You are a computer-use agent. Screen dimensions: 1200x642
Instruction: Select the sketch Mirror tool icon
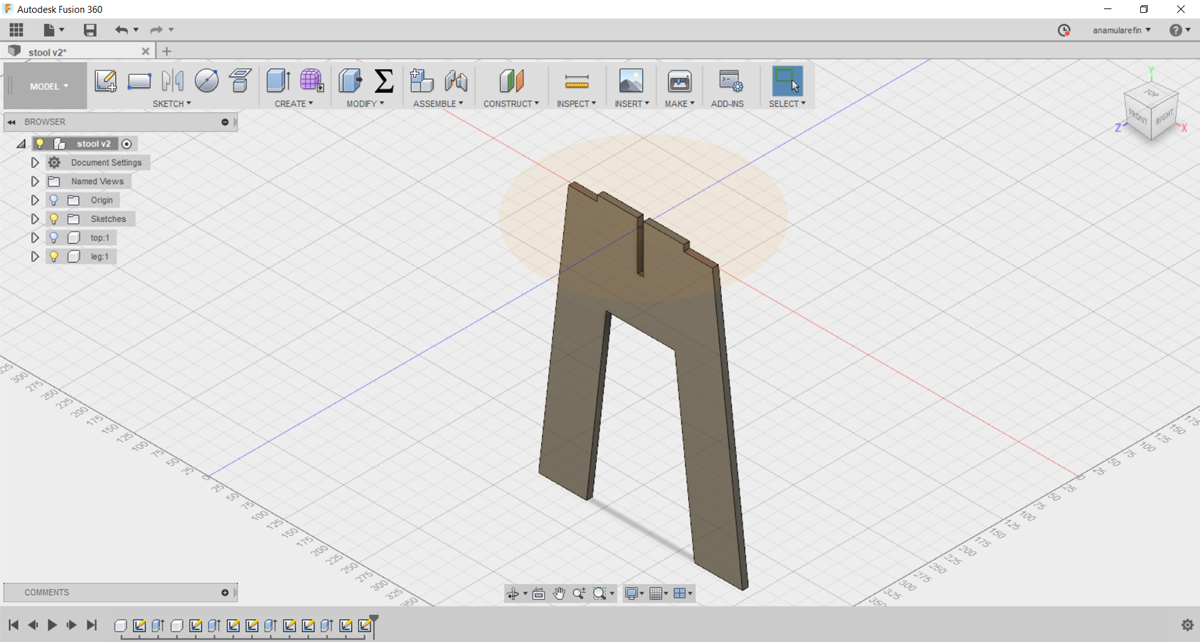(x=172, y=81)
